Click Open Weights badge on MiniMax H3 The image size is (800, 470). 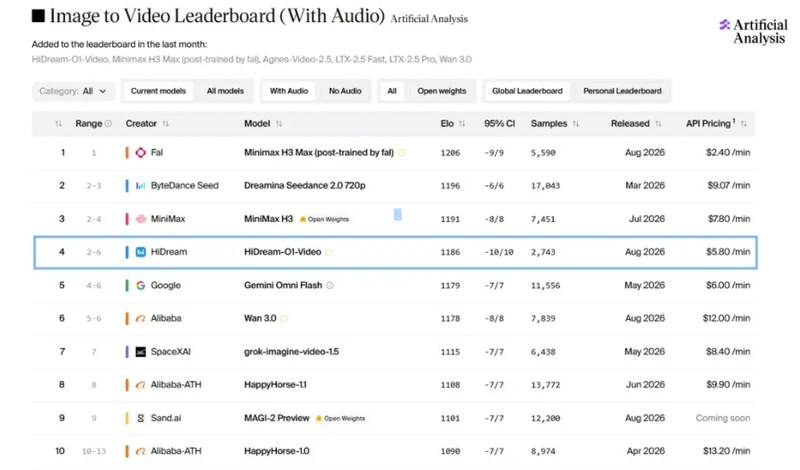(324, 219)
